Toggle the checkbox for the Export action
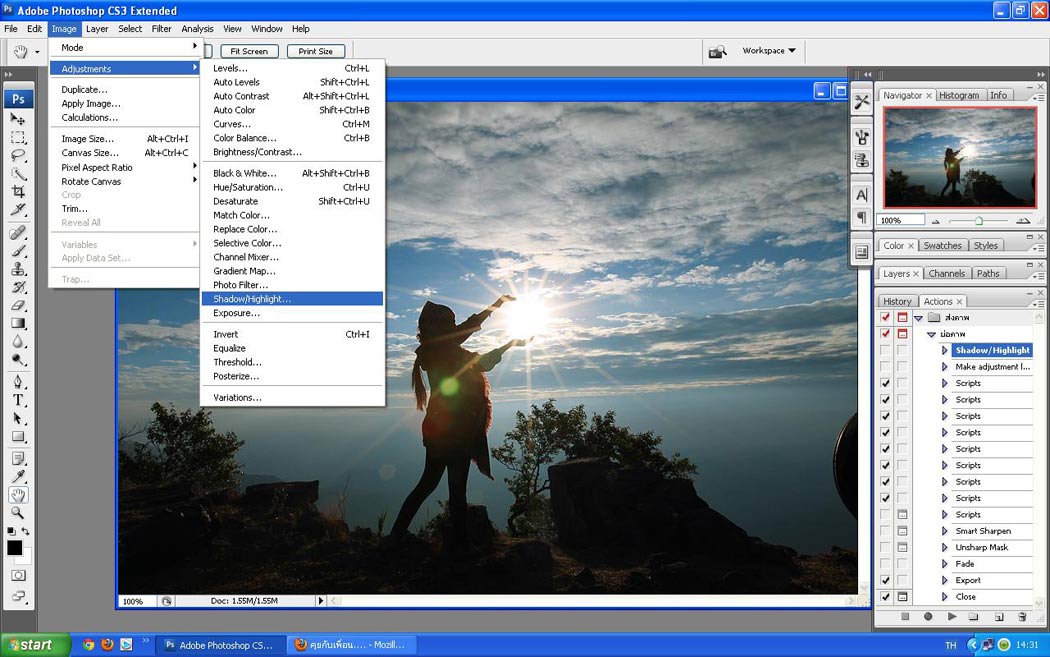 click(885, 580)
